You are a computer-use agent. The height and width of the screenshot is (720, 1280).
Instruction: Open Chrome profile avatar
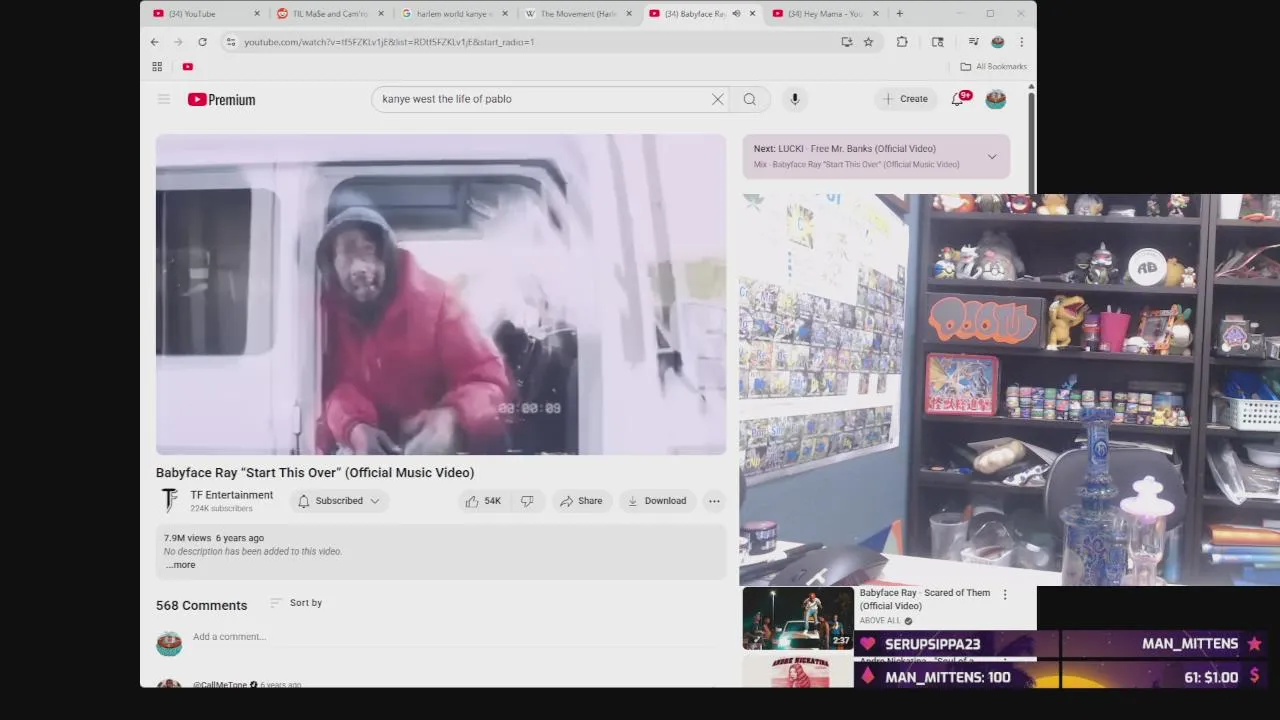click(x=997, y=42)
